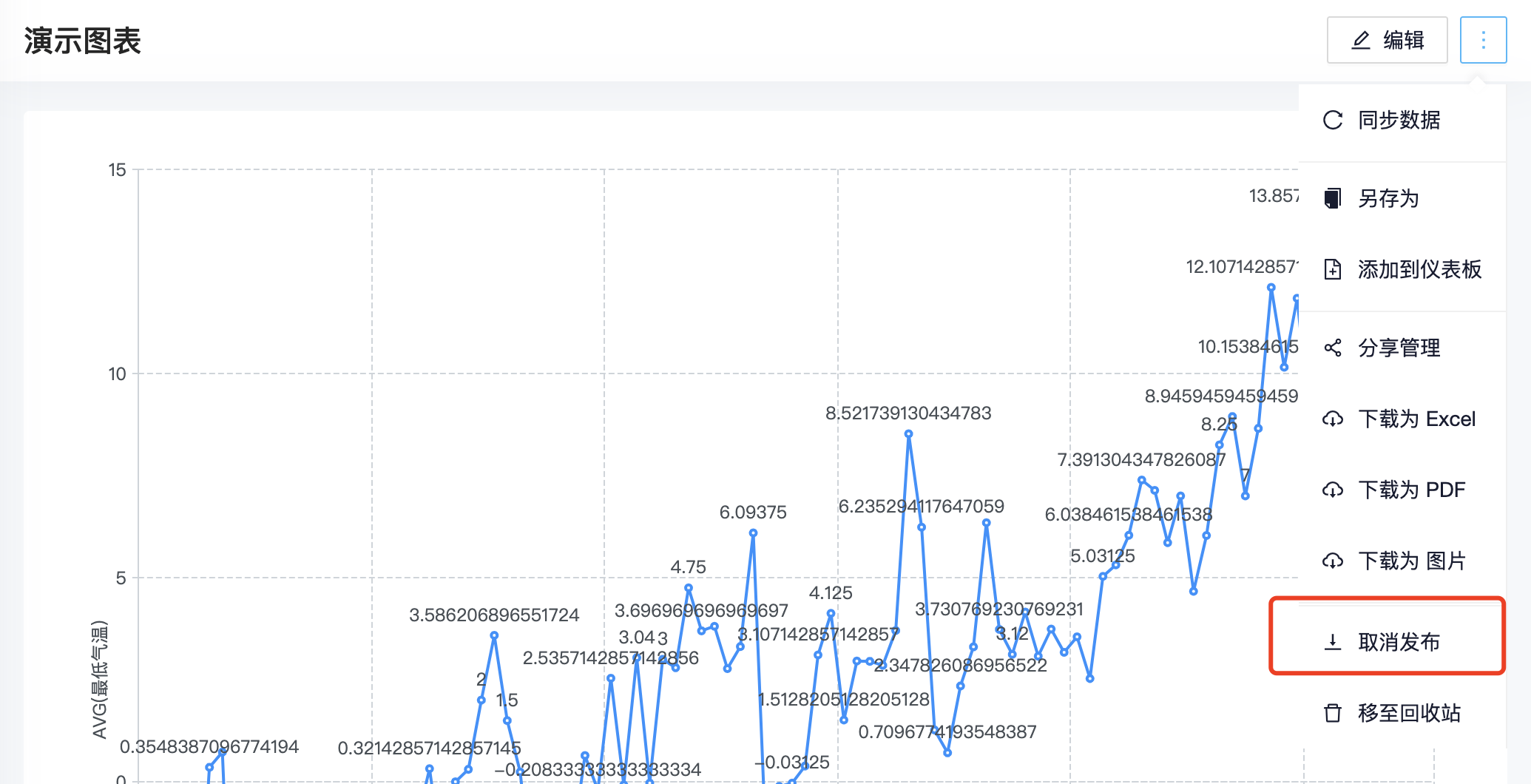Choose 下载为 Excel
The width and height of the screenshot is (1531, 784).
[1402, 419]
